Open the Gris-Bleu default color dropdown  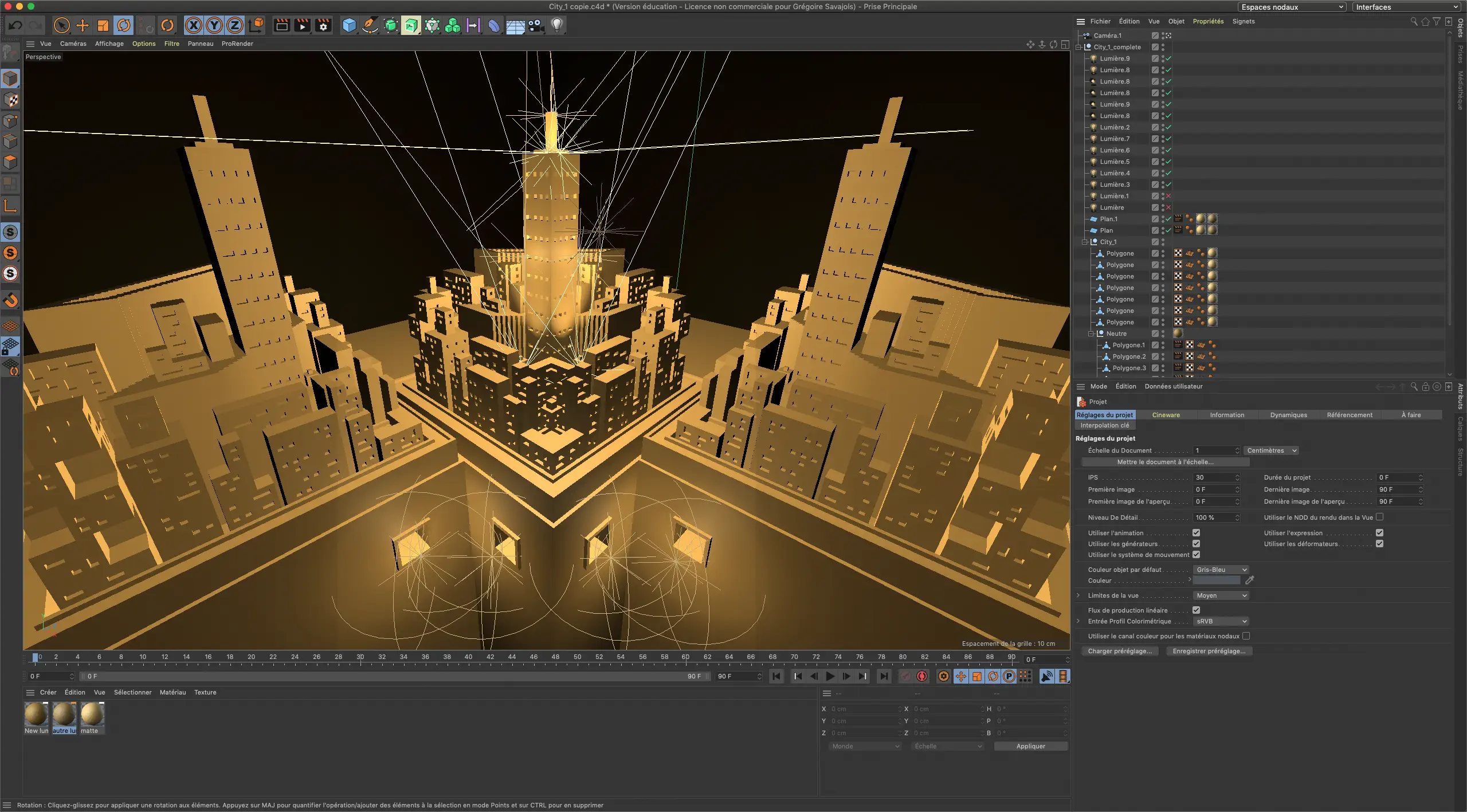tap(1221, 570)
